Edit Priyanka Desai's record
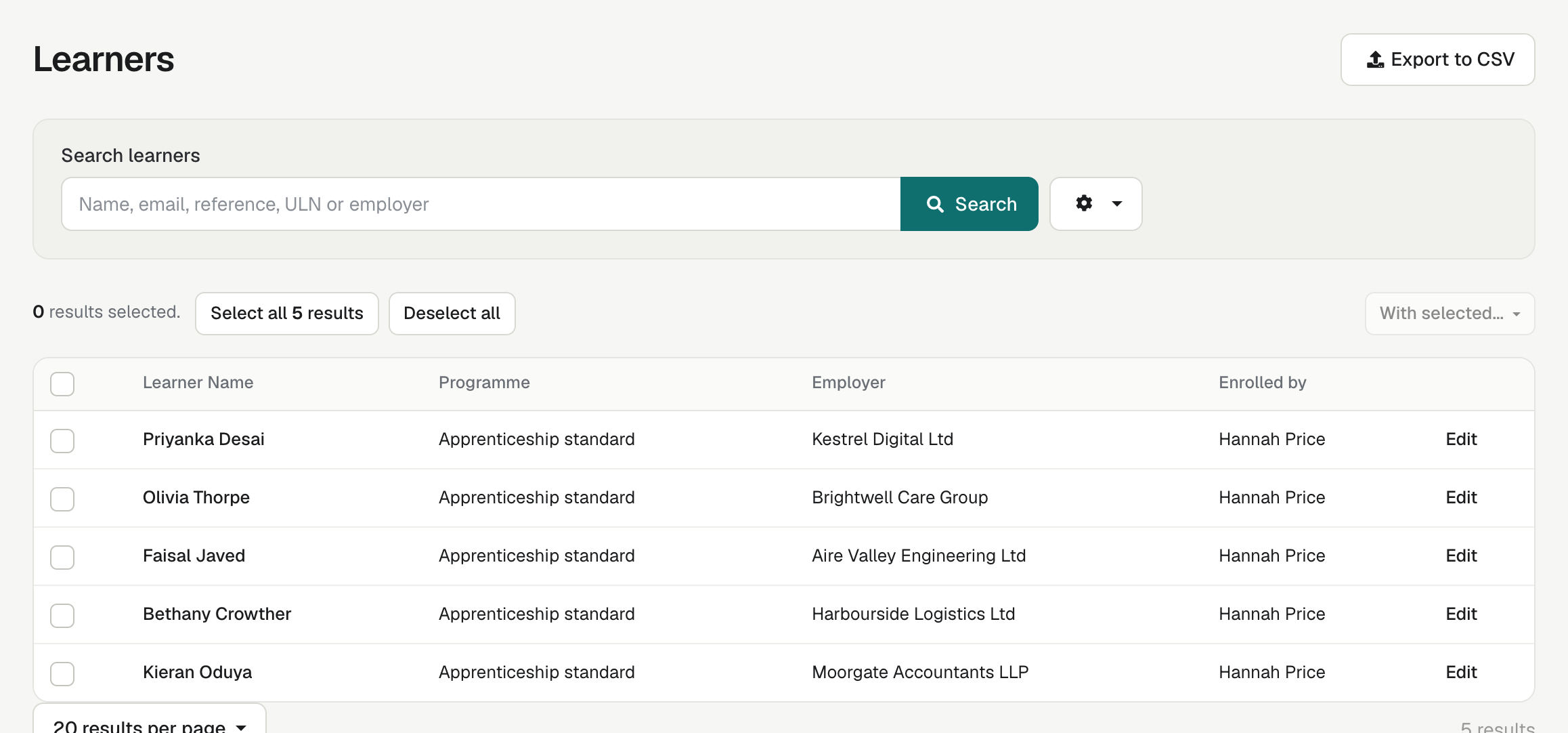Screen dimensions: 1568x733 [1461, 439]
